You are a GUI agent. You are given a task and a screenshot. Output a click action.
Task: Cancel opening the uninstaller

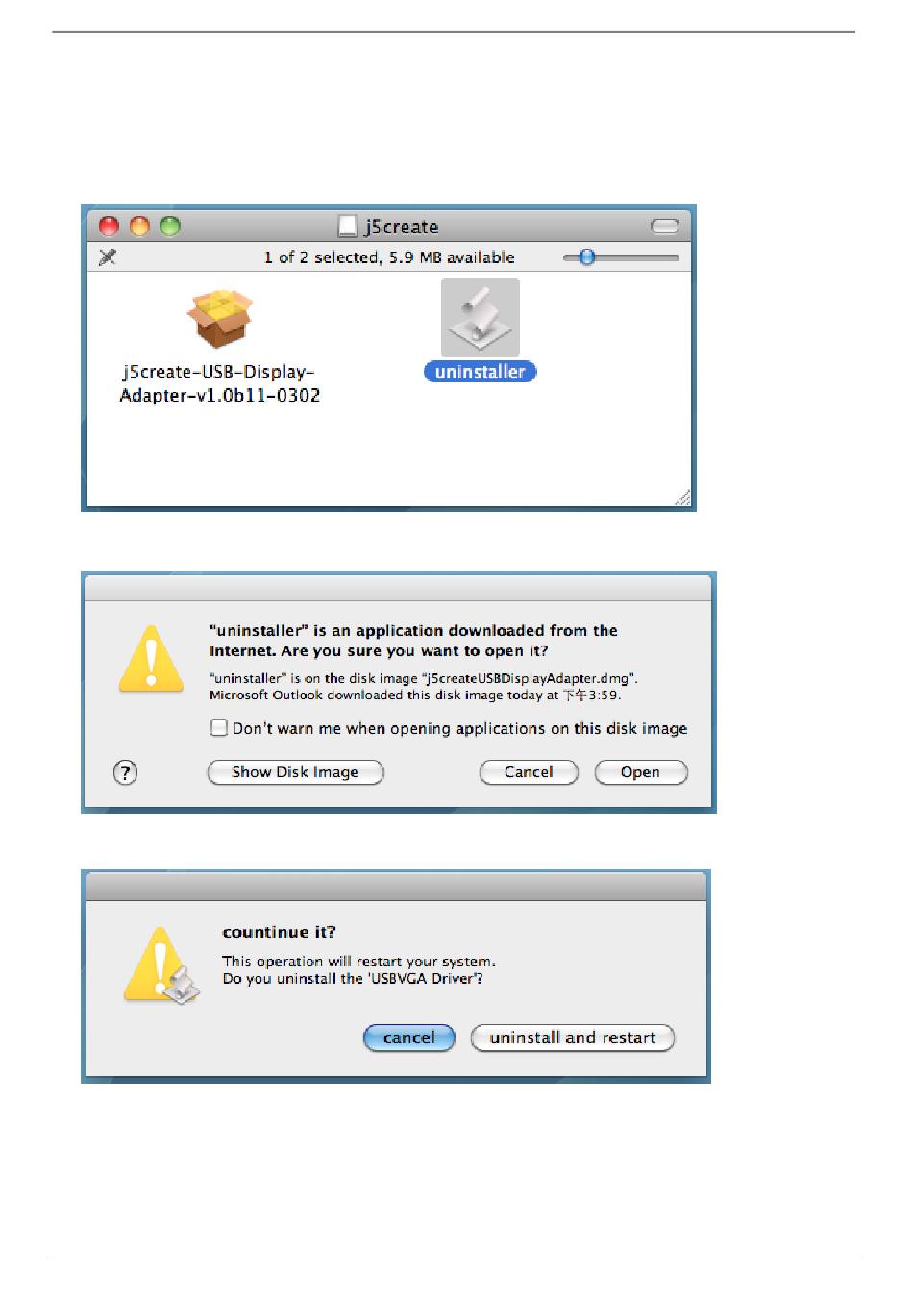pyautogui.click(x=529, y=772)
